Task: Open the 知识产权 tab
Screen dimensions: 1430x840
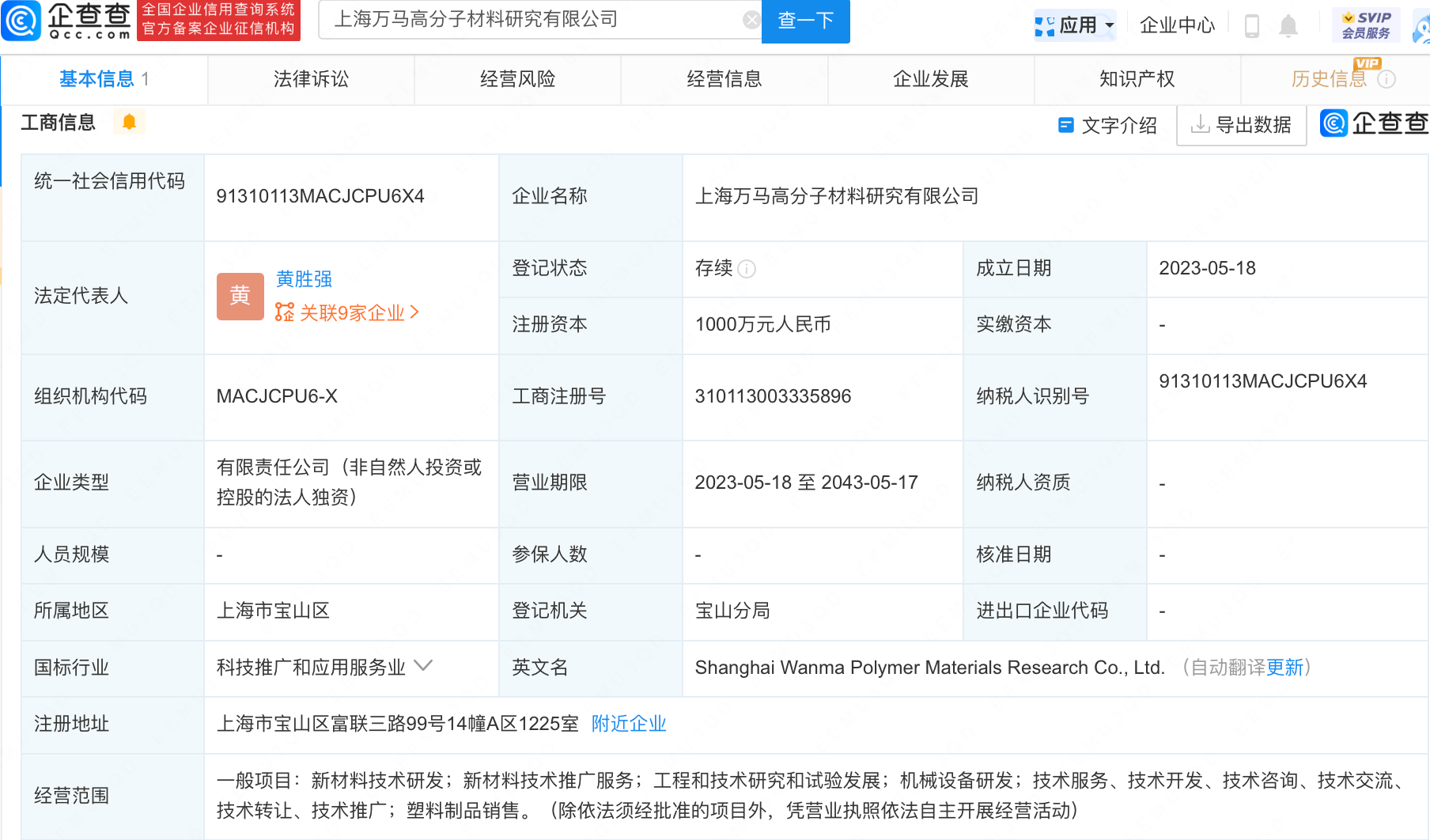Action: pyautogui.click(x=1137, y=79)
